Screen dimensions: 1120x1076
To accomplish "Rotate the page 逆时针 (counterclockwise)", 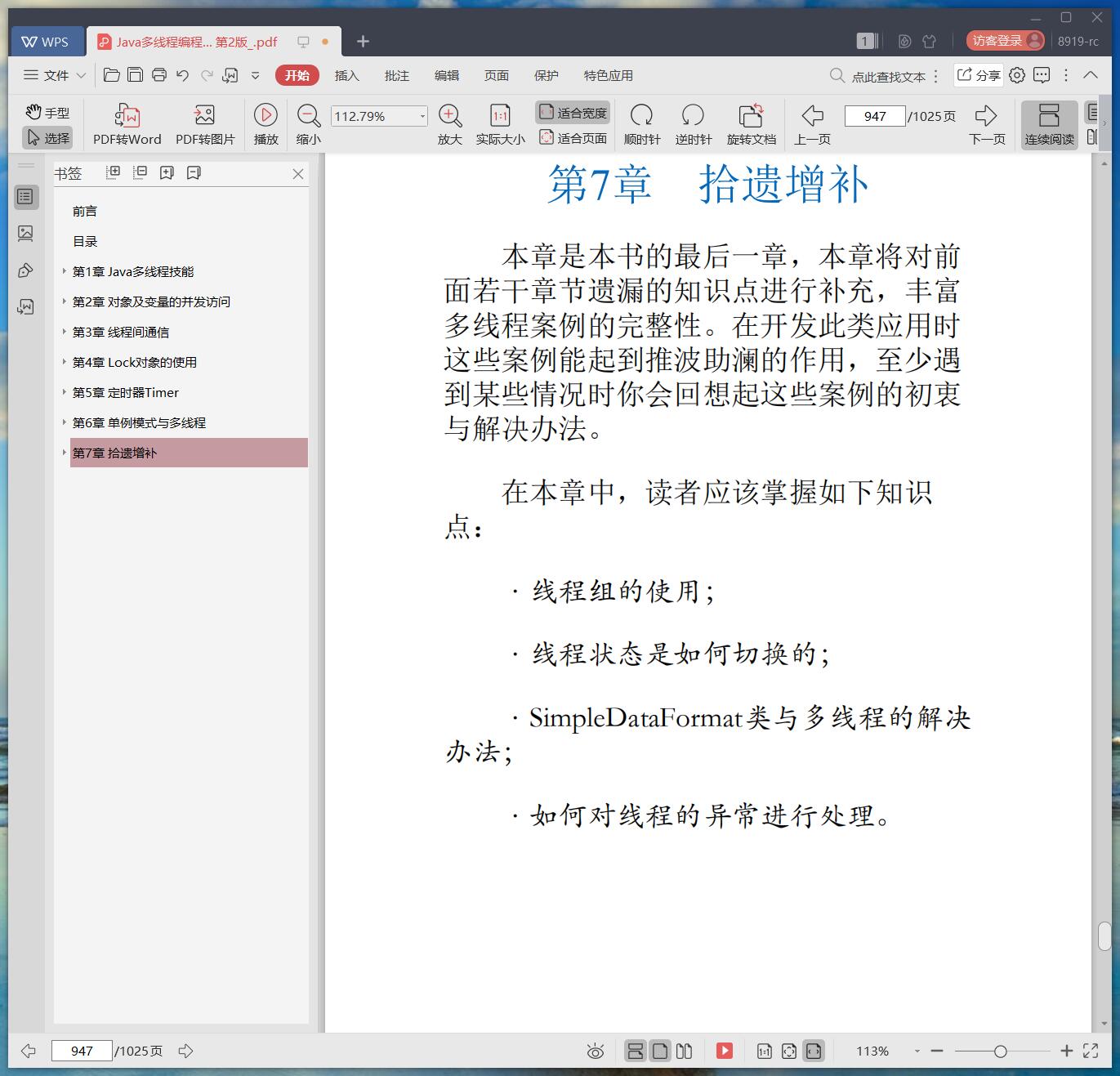I will tap(694, 124).
